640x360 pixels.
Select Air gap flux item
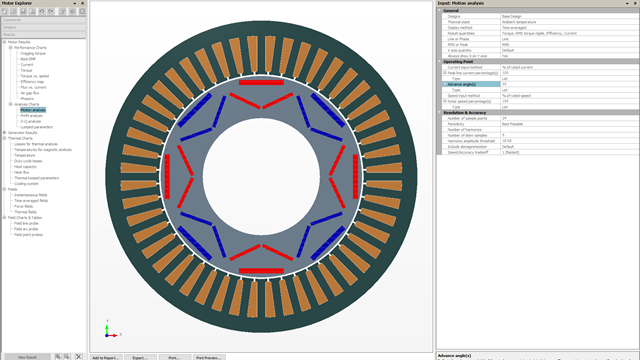coord(30,93)
